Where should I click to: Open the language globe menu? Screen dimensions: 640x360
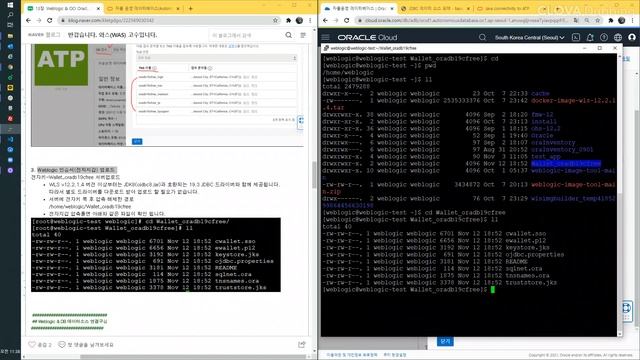618,37
